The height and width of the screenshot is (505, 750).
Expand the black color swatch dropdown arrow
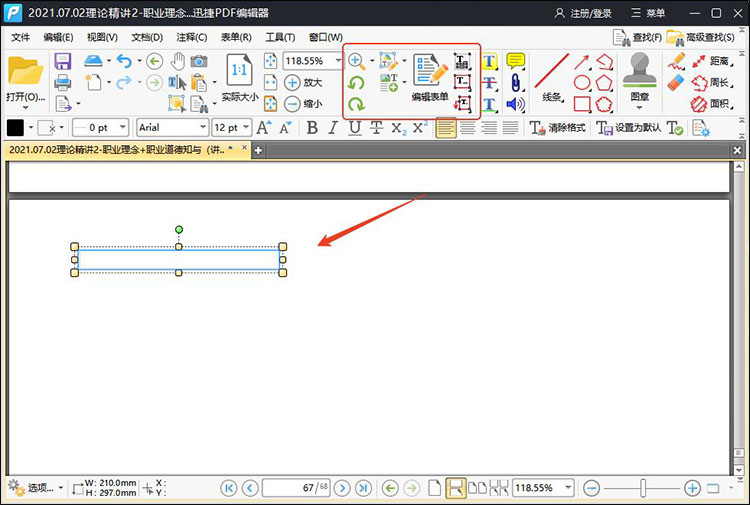click(31, 128)
